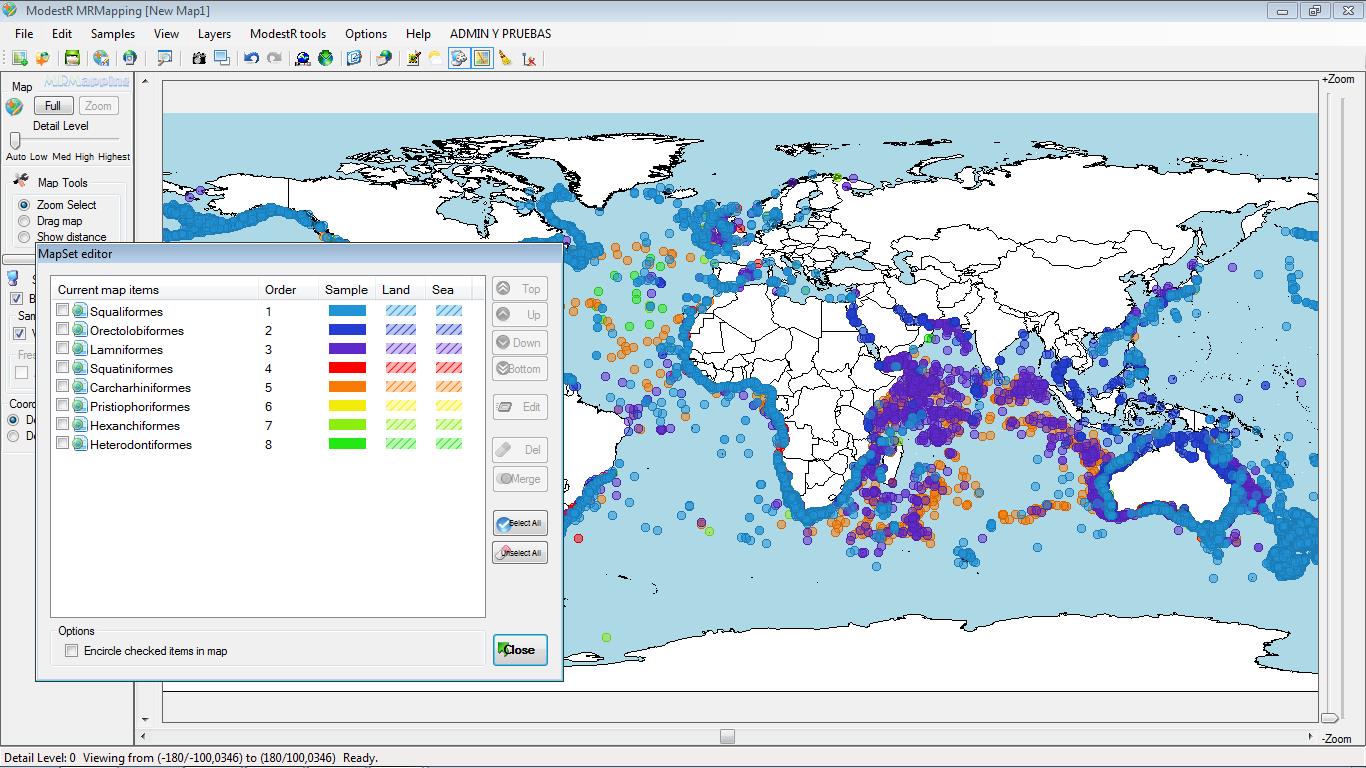Click the blue refresh toolbar icon
The image size is (1366, 768).
pos(354,59)
